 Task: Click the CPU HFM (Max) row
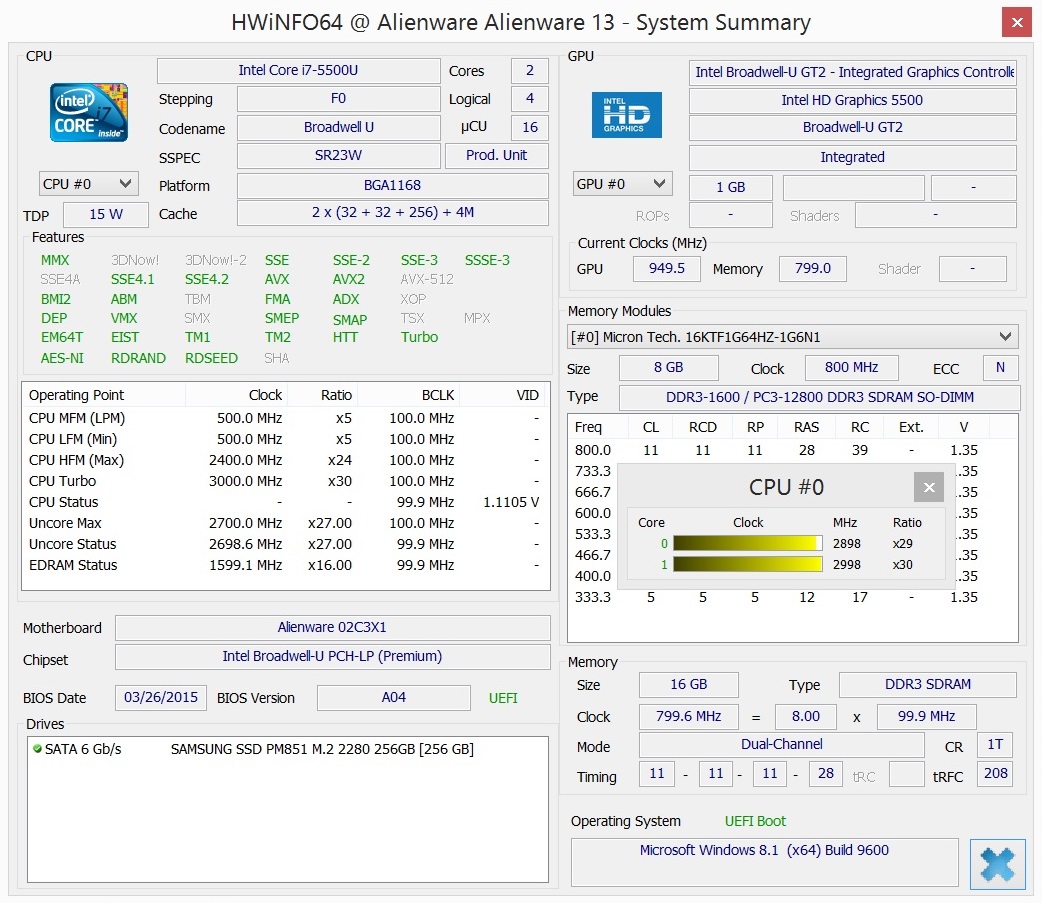point(286,460)
